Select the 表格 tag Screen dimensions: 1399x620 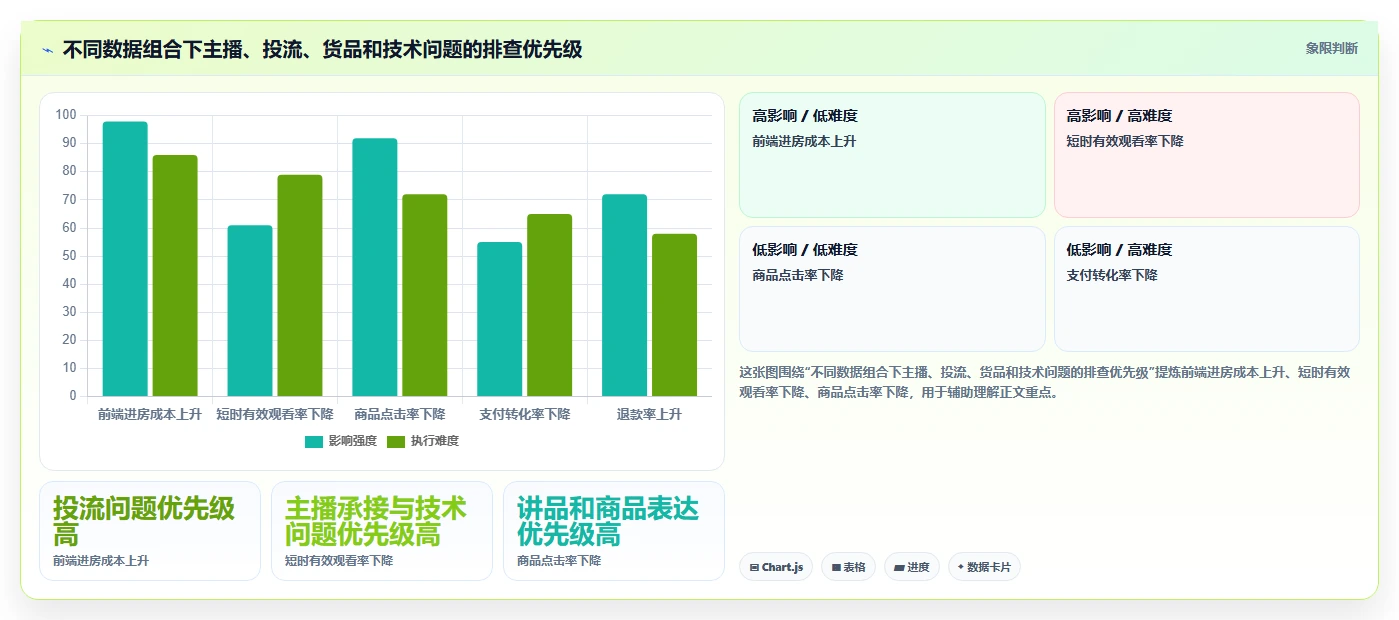[848, 567]
